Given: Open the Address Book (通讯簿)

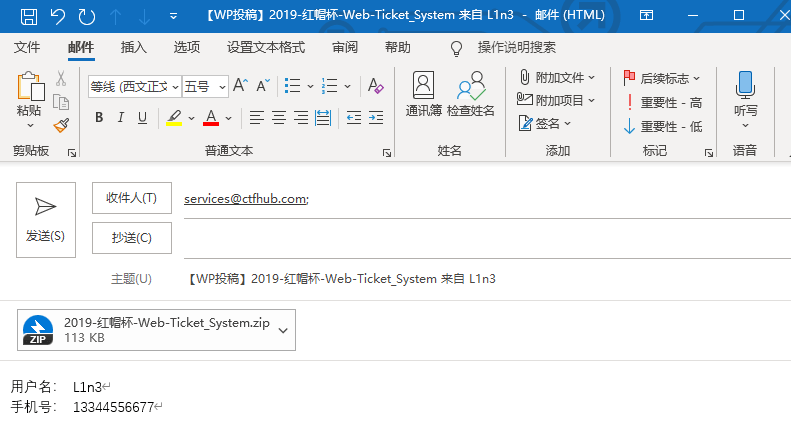Looking at the screenshot, I should [424, 95].
